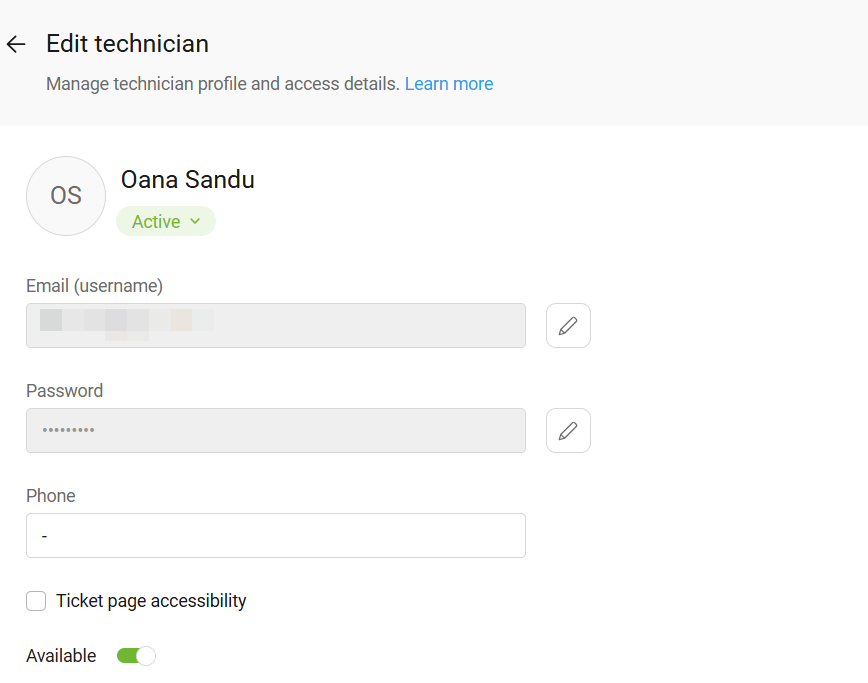868x683 pixels.
Task: Click the pencil icon beside the password field
Action: click(568, 431)
